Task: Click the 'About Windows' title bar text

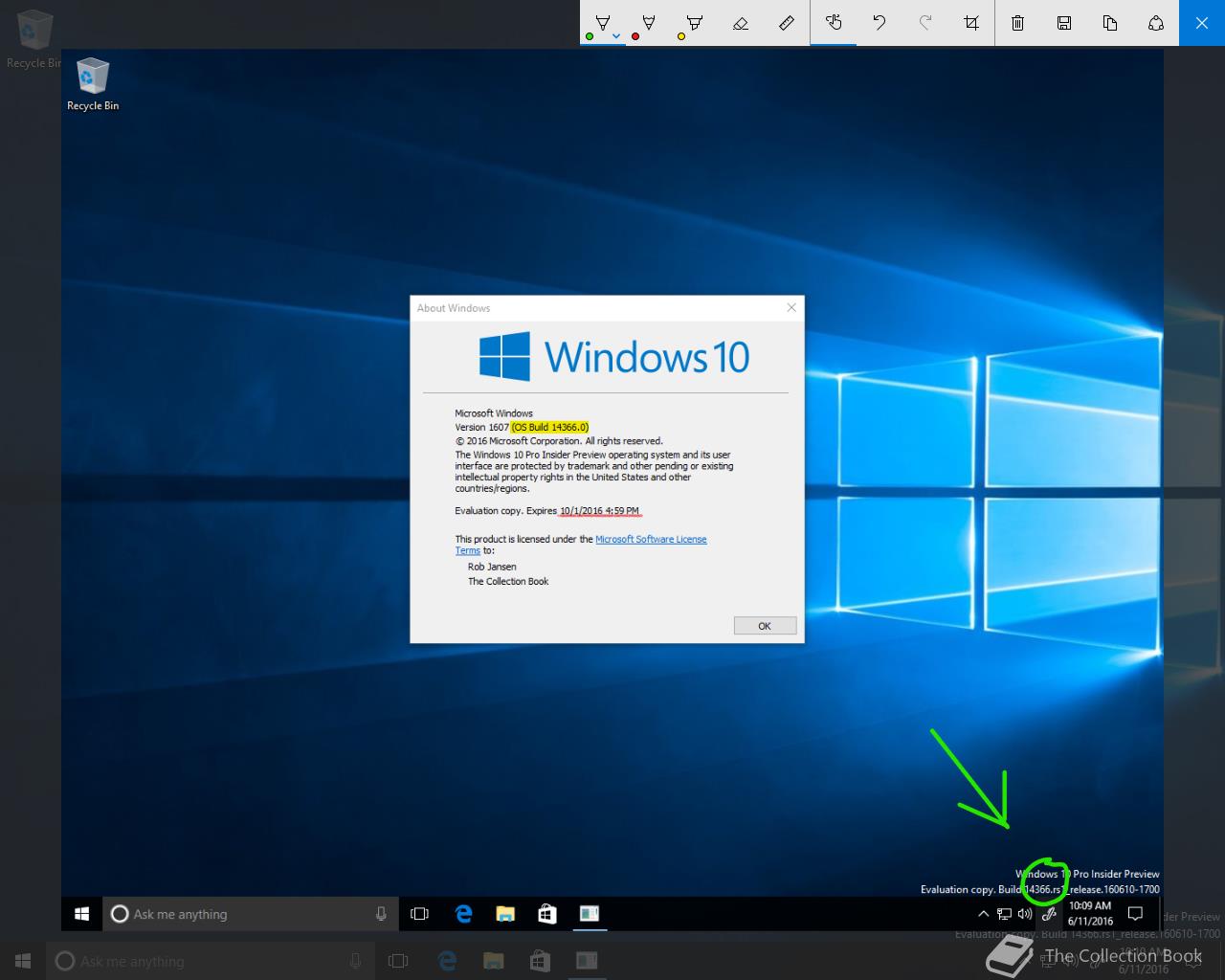Action: click(454, 308)
